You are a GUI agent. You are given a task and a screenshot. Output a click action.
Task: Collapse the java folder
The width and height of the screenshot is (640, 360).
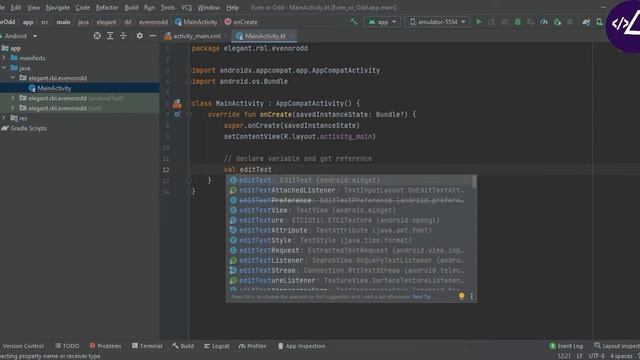(x=4, y=68)
